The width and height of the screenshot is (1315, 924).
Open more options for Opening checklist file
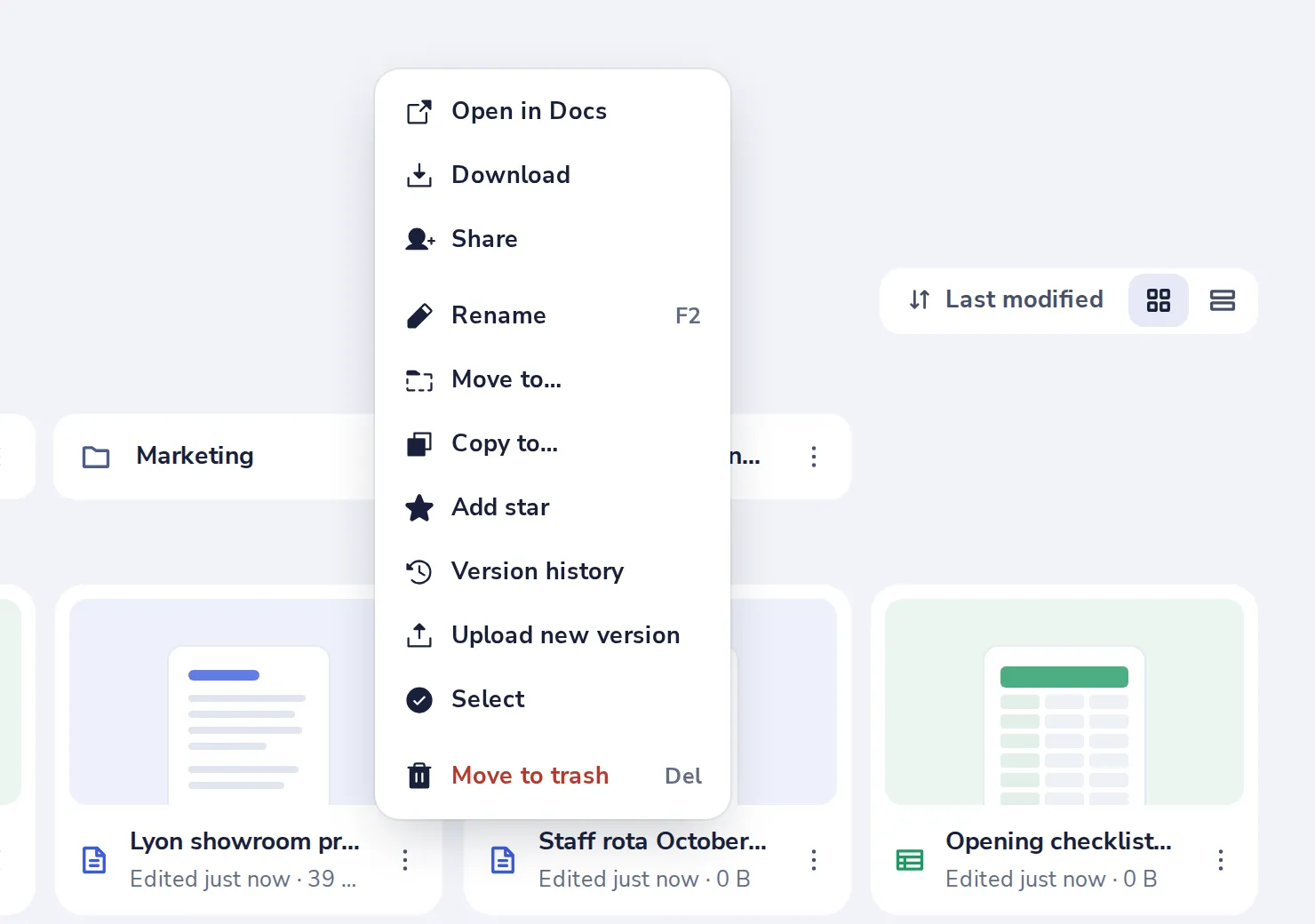(x=1221, y=860)
